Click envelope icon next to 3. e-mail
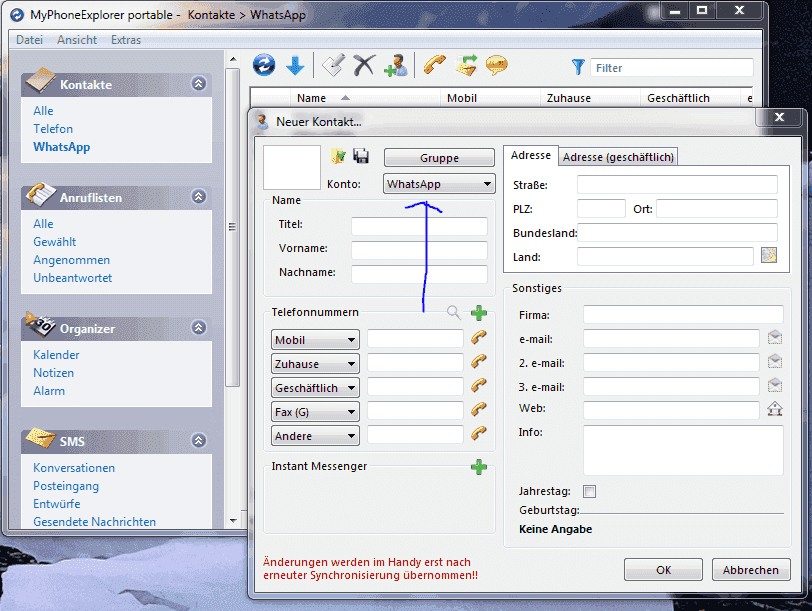This screenshot has width=812, height=611. [775, 385]
